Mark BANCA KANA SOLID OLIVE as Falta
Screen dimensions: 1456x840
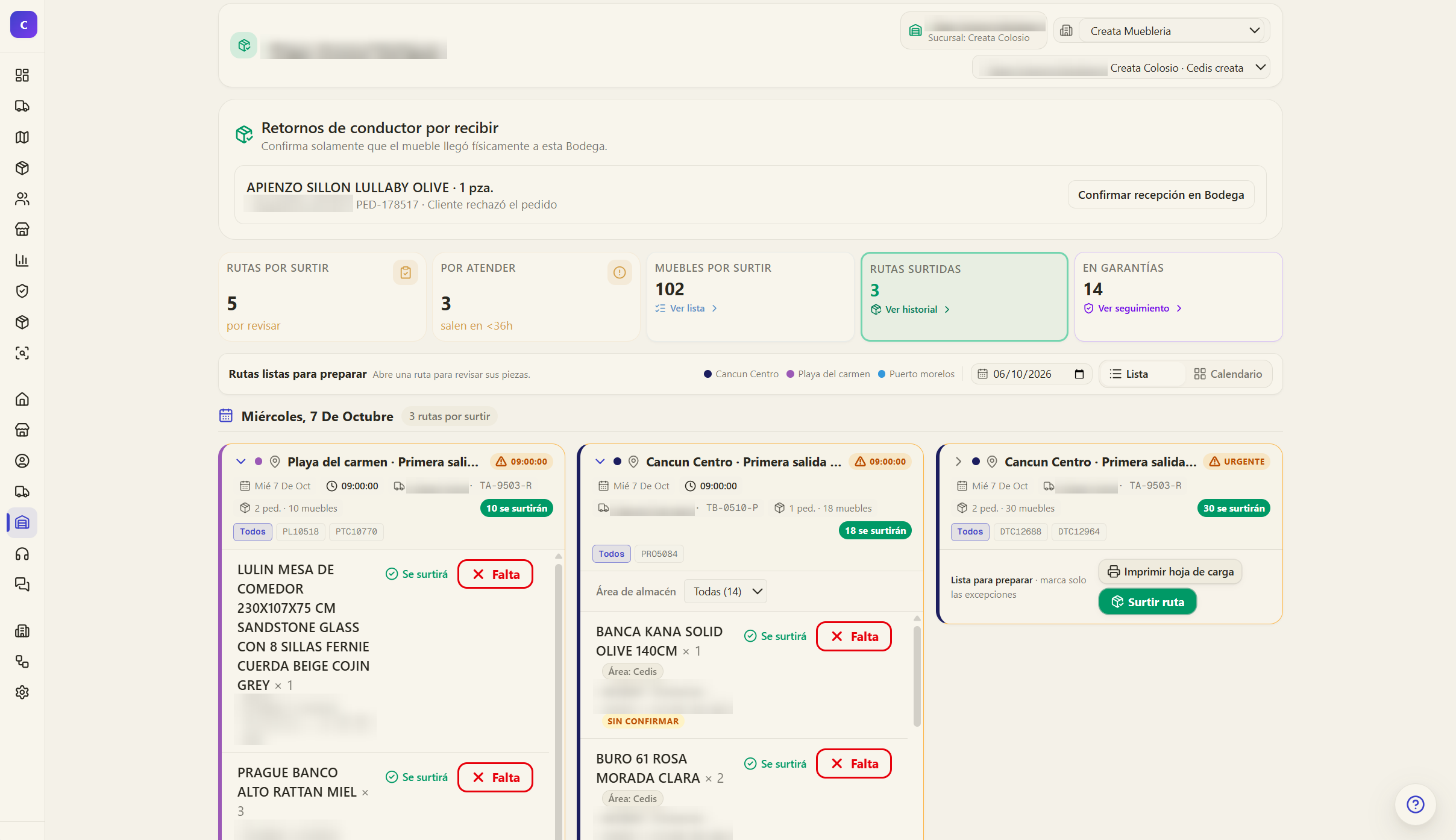click(x=854, y=636)
